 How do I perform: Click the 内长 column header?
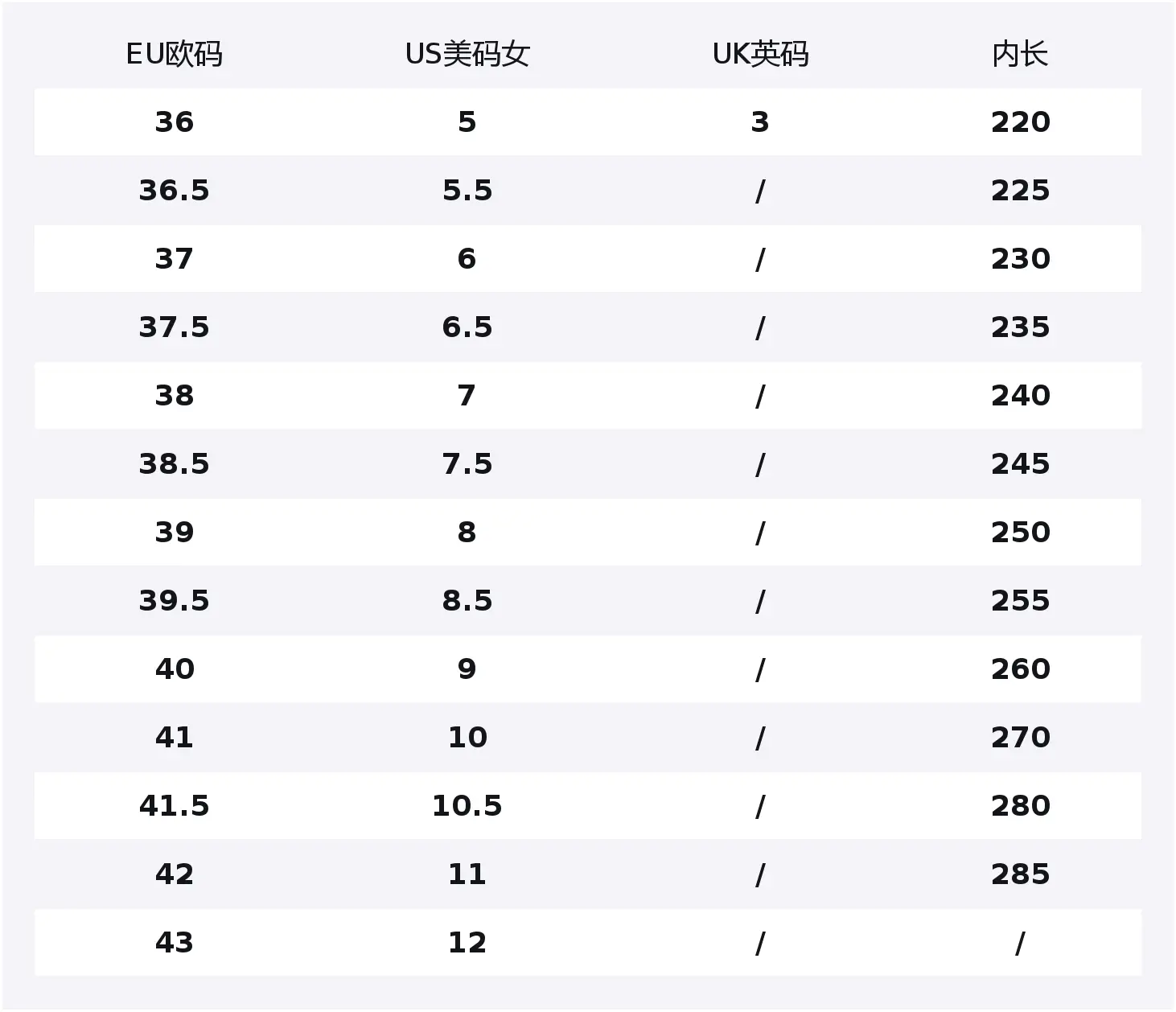click(x=1020, y=55)
